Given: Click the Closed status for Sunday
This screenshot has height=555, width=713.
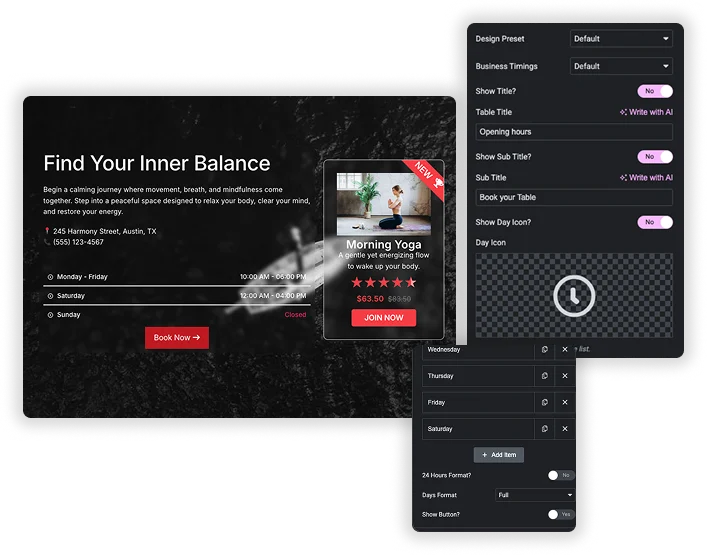Looking at the screenshot, I should (x=295, y=315).
